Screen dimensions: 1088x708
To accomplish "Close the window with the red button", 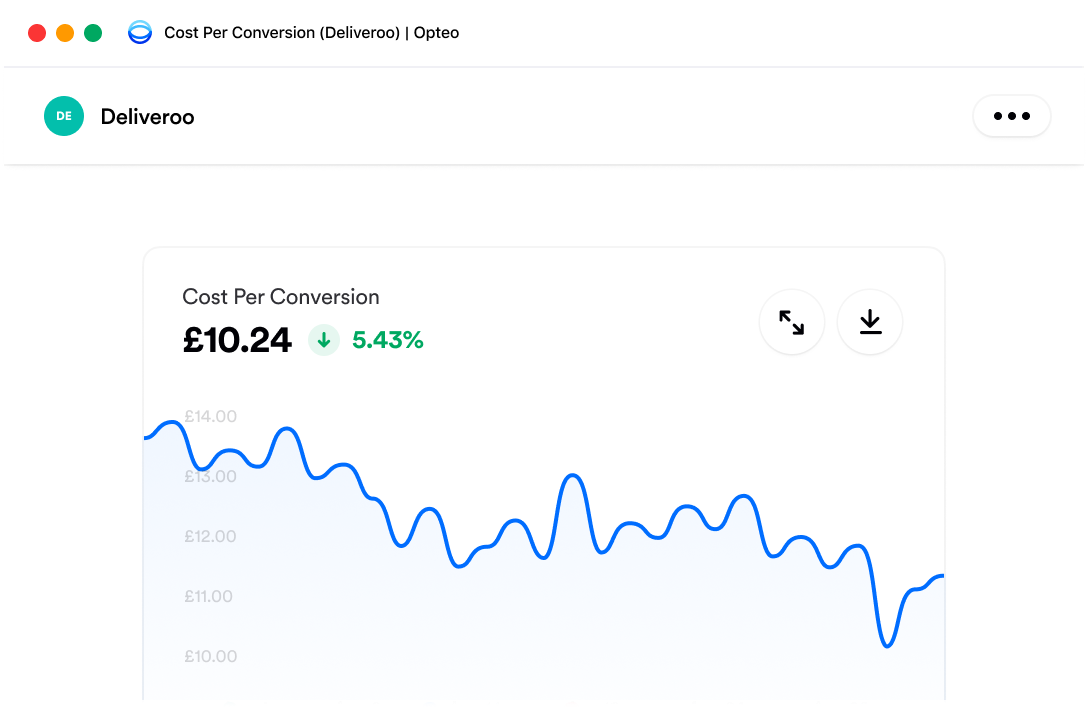I will click(37, 33).
